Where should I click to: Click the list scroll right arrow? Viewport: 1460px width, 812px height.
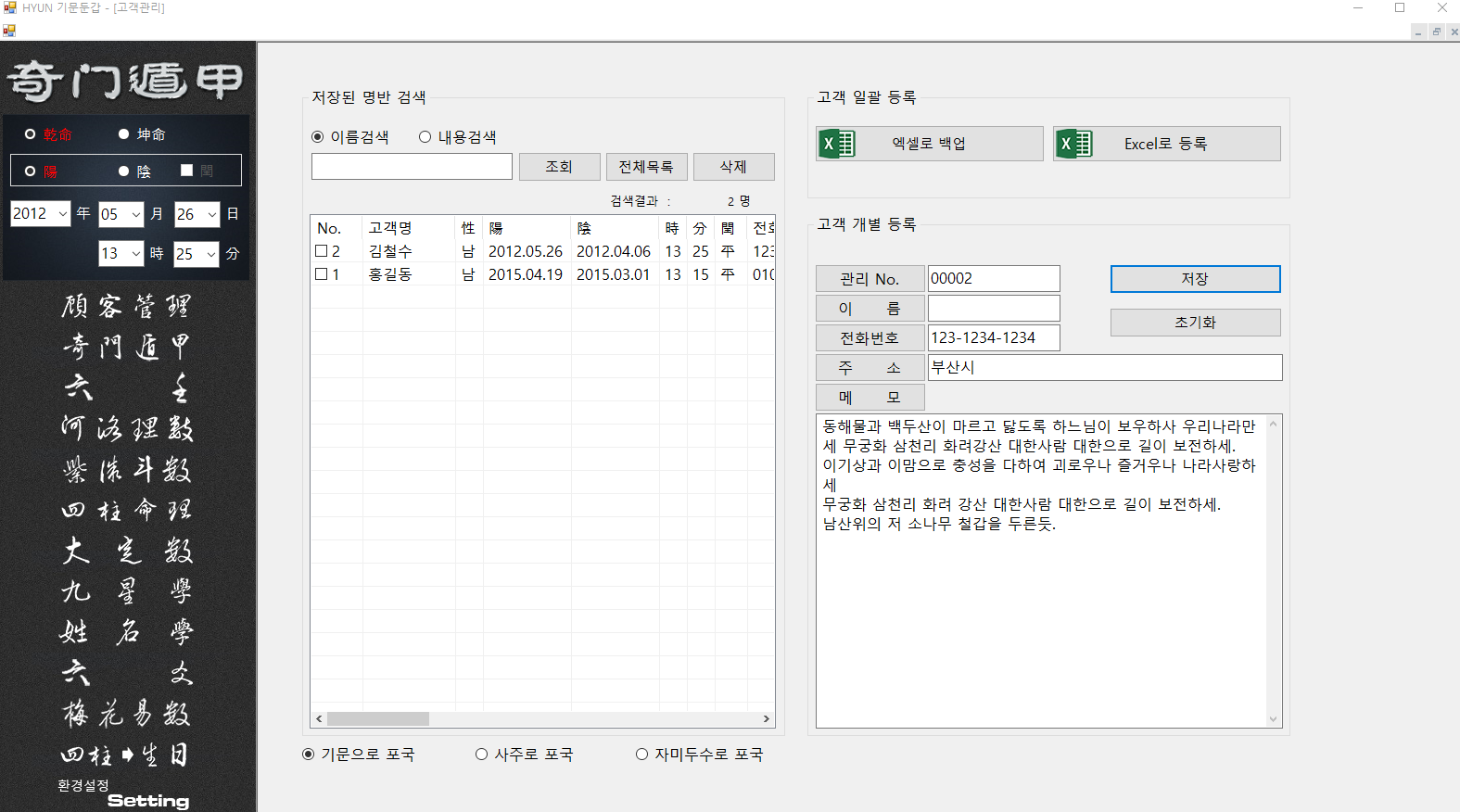766,718
